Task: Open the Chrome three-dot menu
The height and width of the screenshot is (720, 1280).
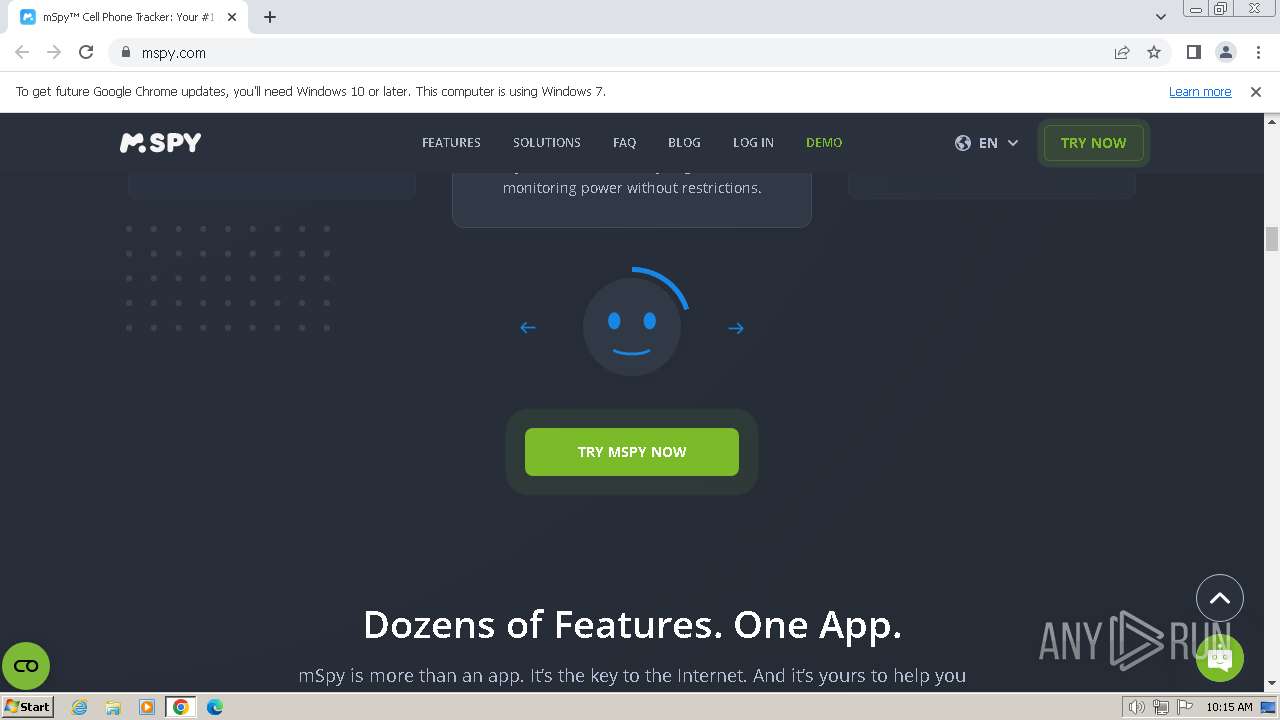Action: tap(1258, 53)
